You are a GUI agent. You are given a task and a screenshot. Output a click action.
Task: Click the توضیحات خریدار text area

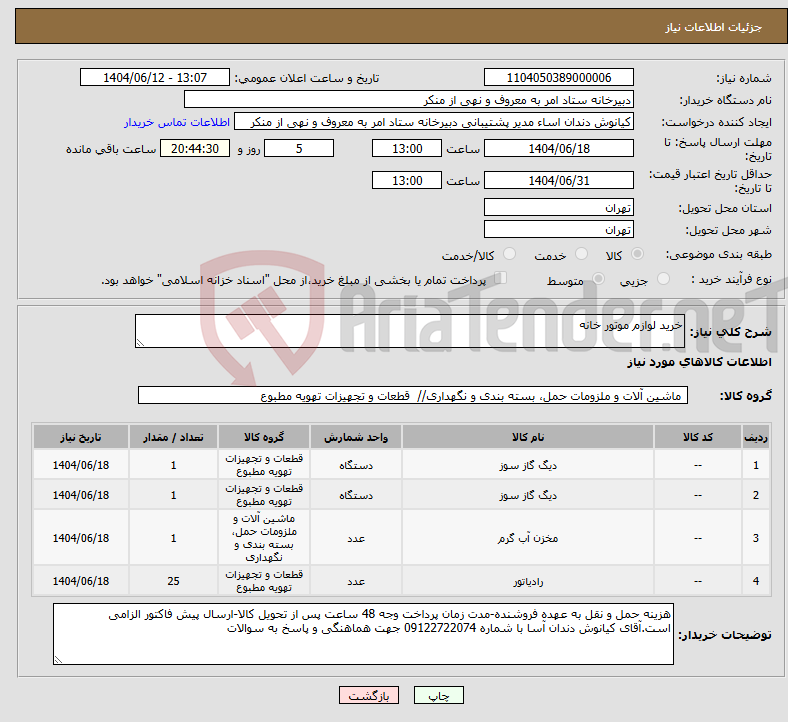[x=363, y=634]
